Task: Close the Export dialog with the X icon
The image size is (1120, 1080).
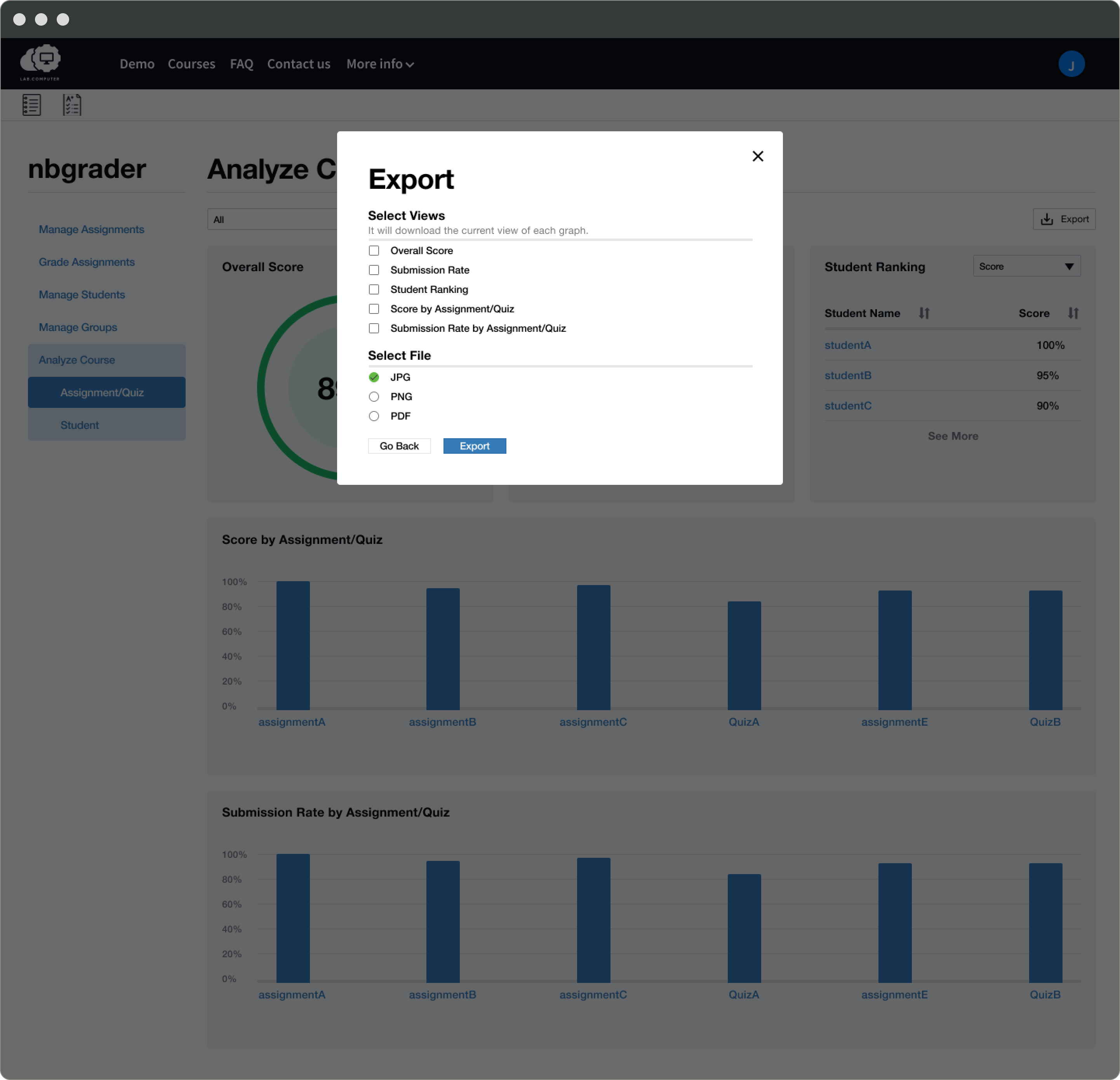Action: point(758,156)
